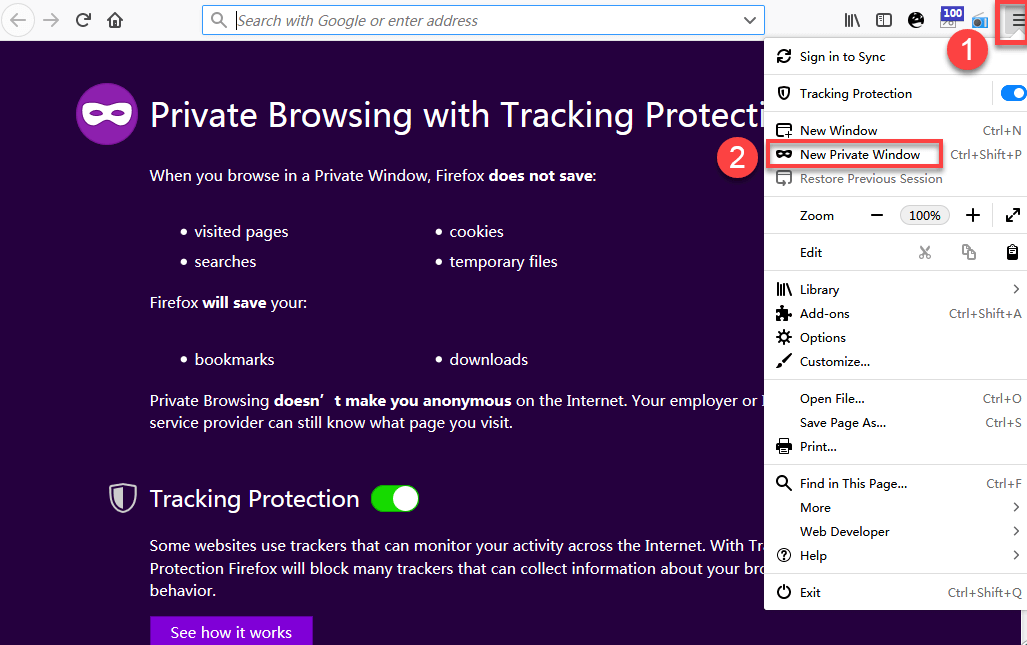
Task: Click the camera screenshot toolbar icon
Action: (979, 21)
